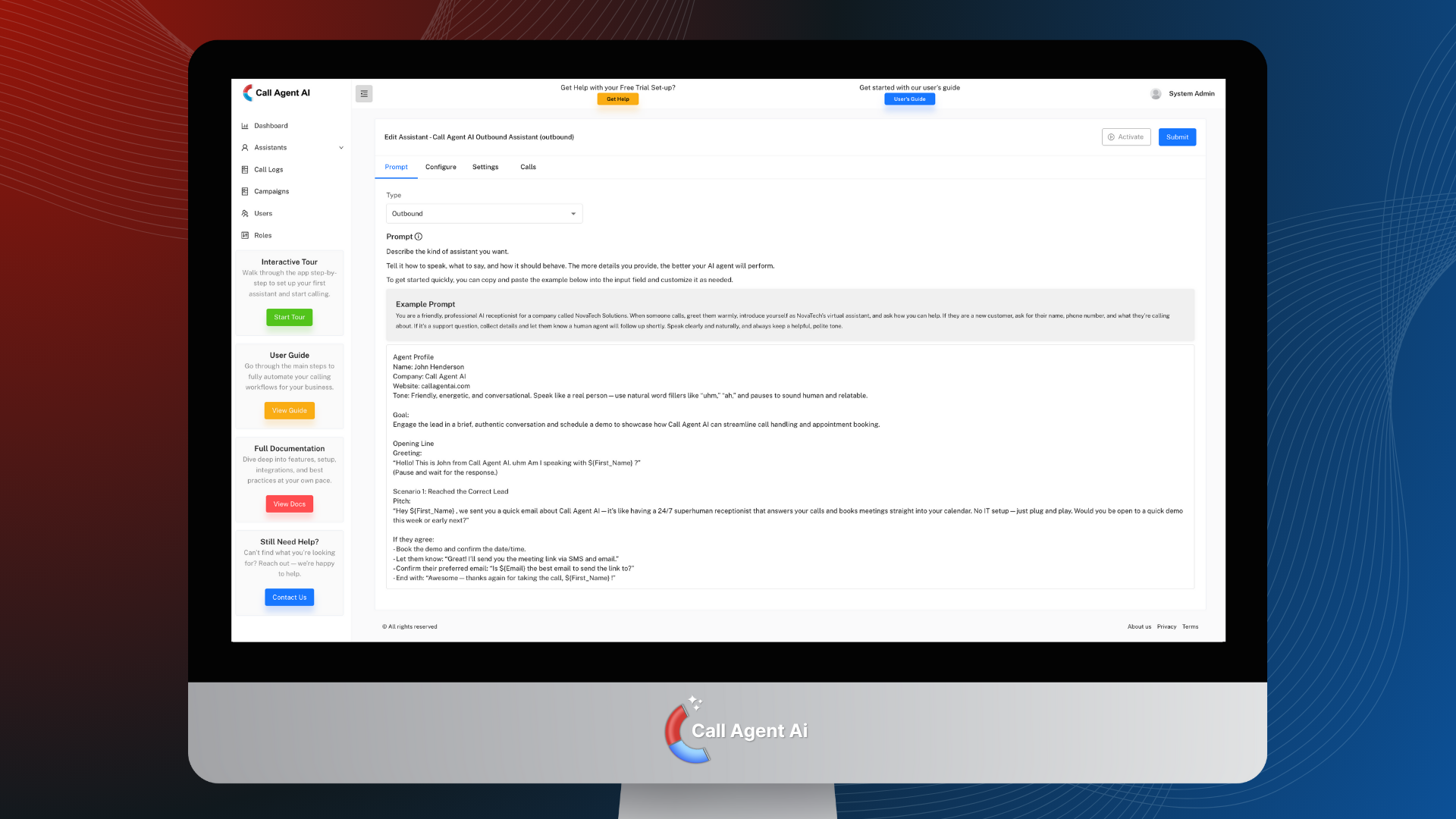Open the System Admin user menu
This screenshot has height=819, width=1456.
pyautogui.click(x=1183, y=94)
